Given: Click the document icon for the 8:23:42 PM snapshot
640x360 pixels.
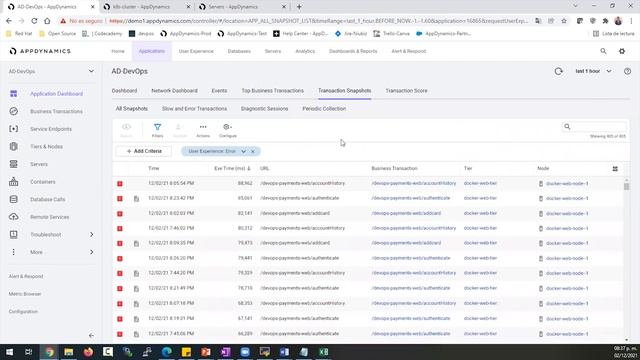Looking at the screenshot, I should pyautogui.click(x=136, y=199).
